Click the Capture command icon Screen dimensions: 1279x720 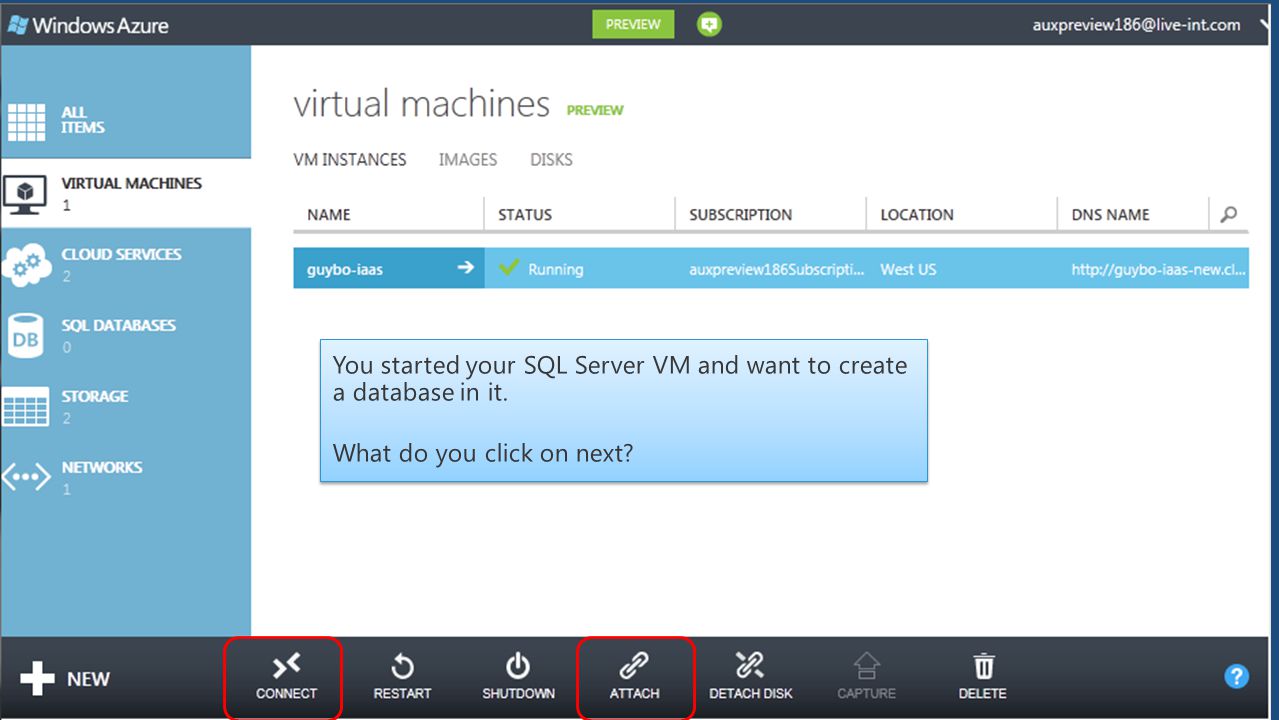pyautogui.click(x=866, y=666)
